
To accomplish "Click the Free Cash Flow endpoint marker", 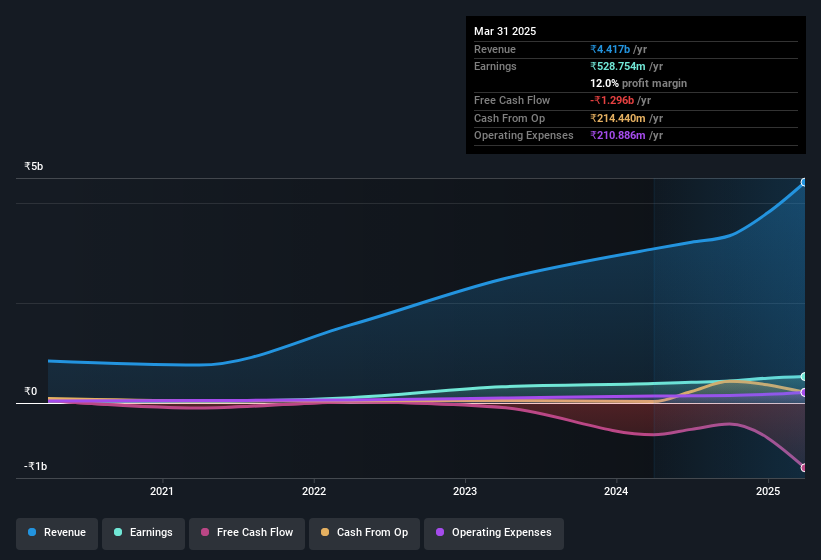I will (x=804, y=467).
